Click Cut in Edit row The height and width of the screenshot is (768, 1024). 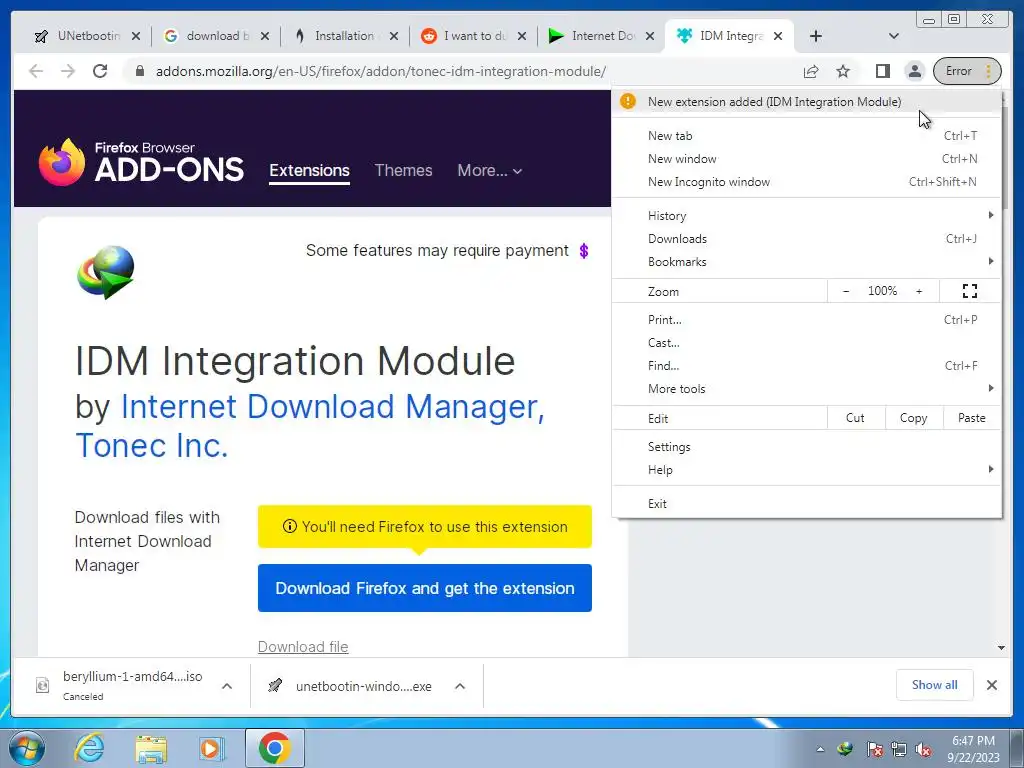click(856, 418)
